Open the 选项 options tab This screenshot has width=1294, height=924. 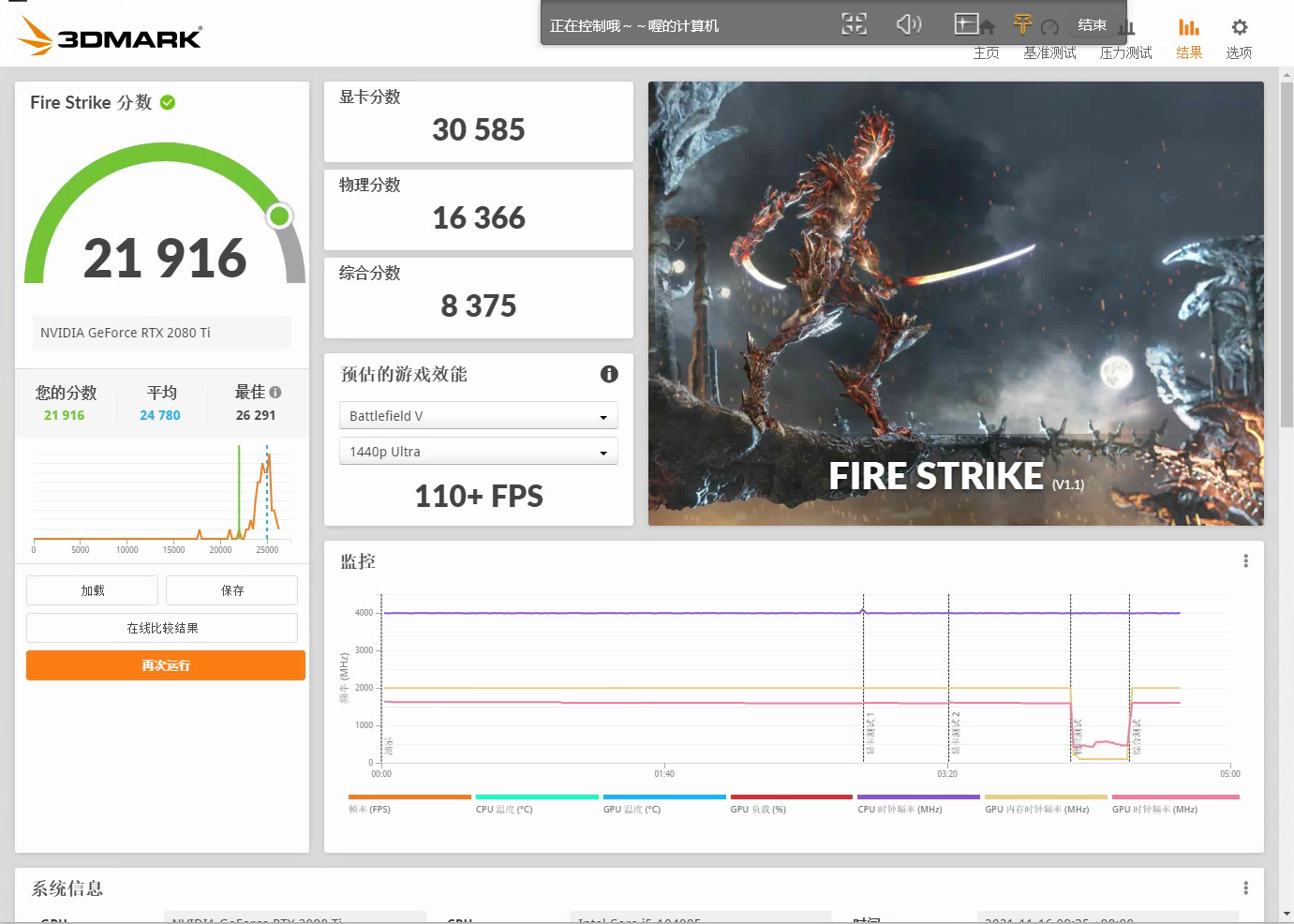point(1239,39)
